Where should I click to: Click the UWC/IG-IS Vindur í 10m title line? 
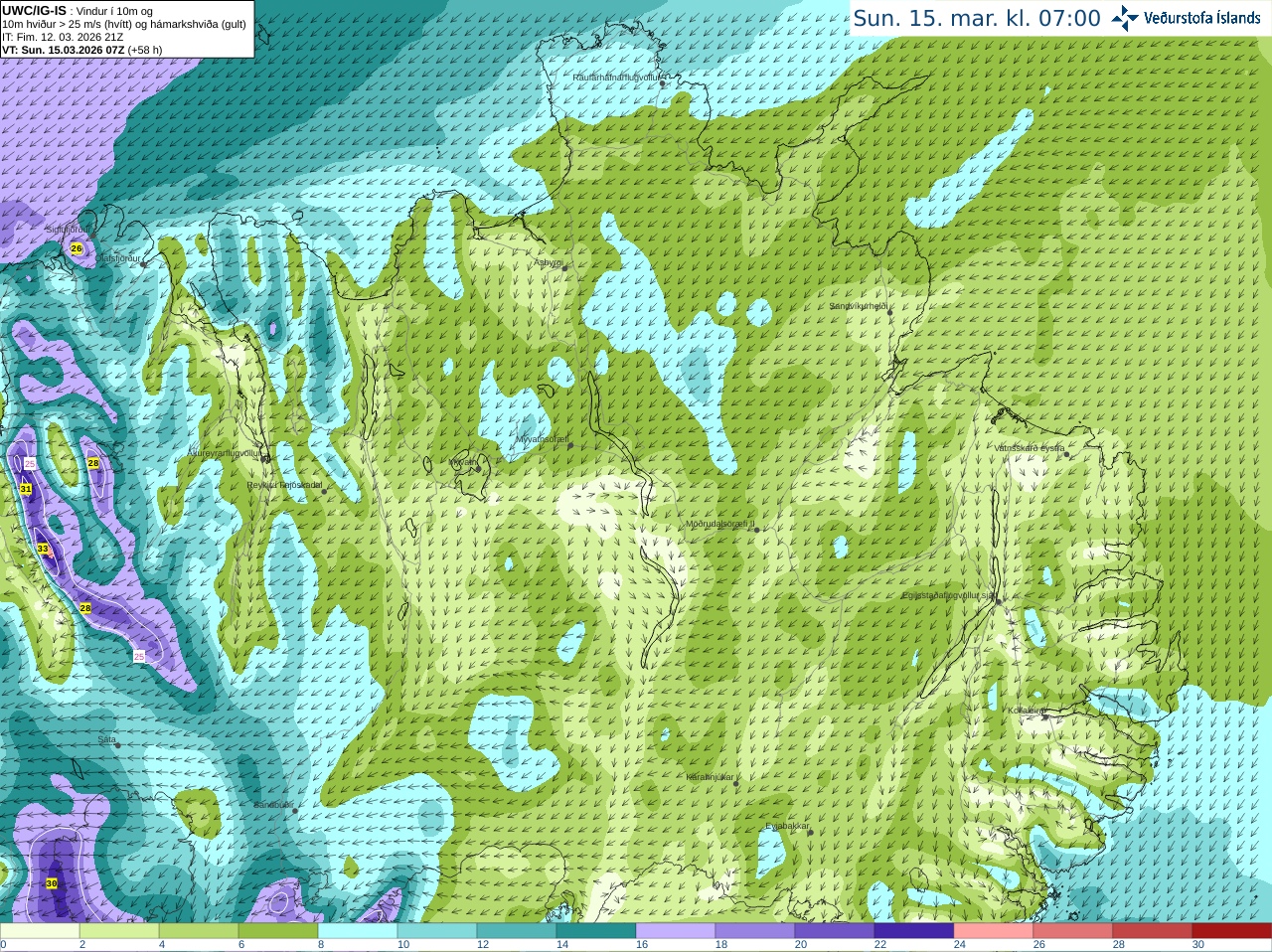pyautogui.click(x=78, y=11)
